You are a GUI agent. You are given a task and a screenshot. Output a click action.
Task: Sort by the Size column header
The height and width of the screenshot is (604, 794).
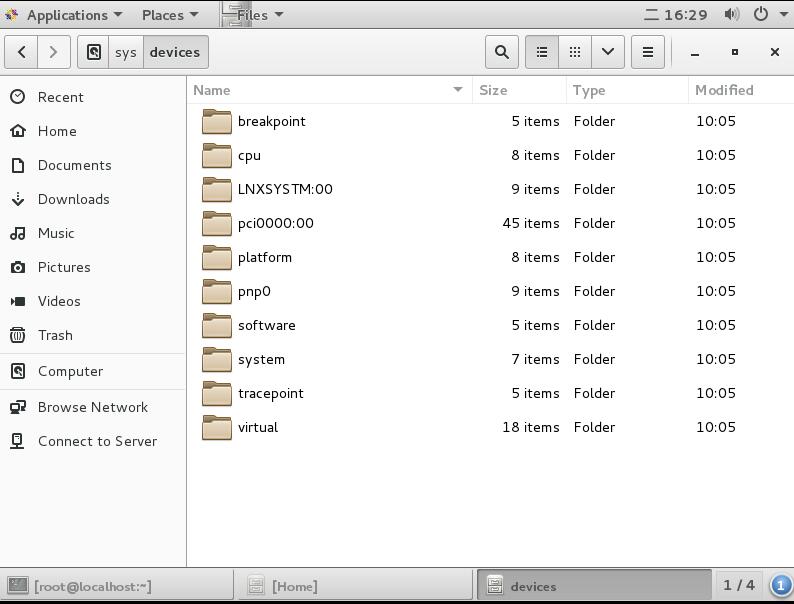point(519,90)
